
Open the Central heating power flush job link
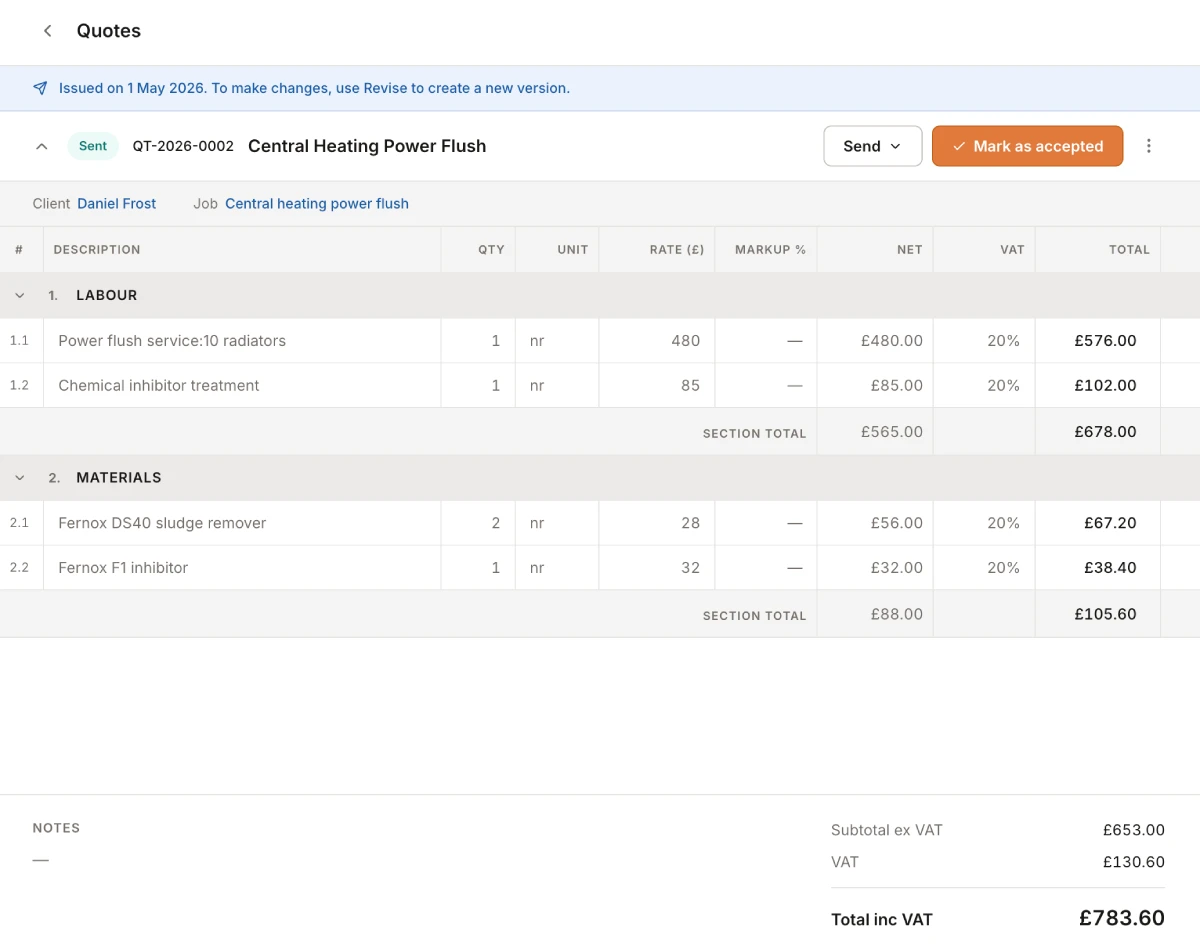coord(317,203)
